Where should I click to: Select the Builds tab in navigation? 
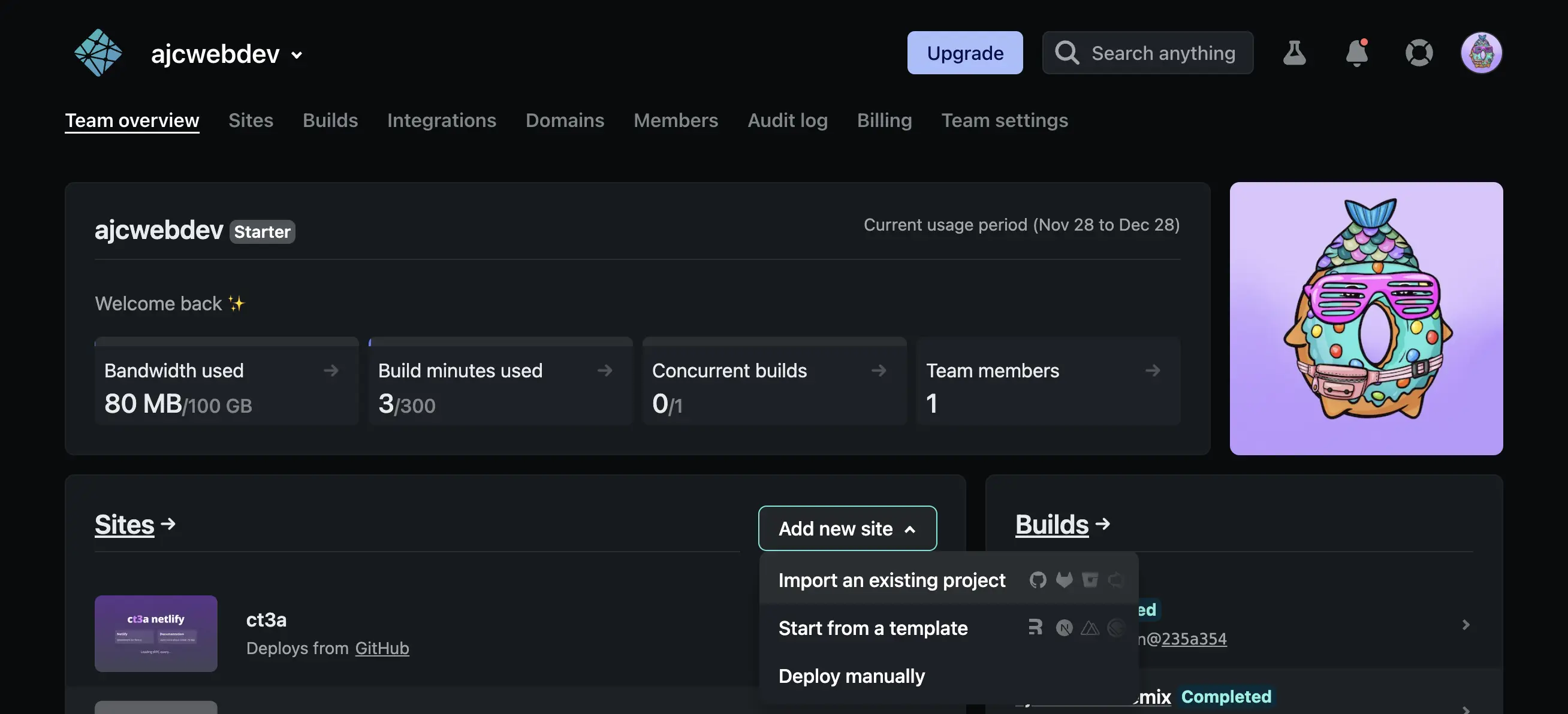point(330,121)
